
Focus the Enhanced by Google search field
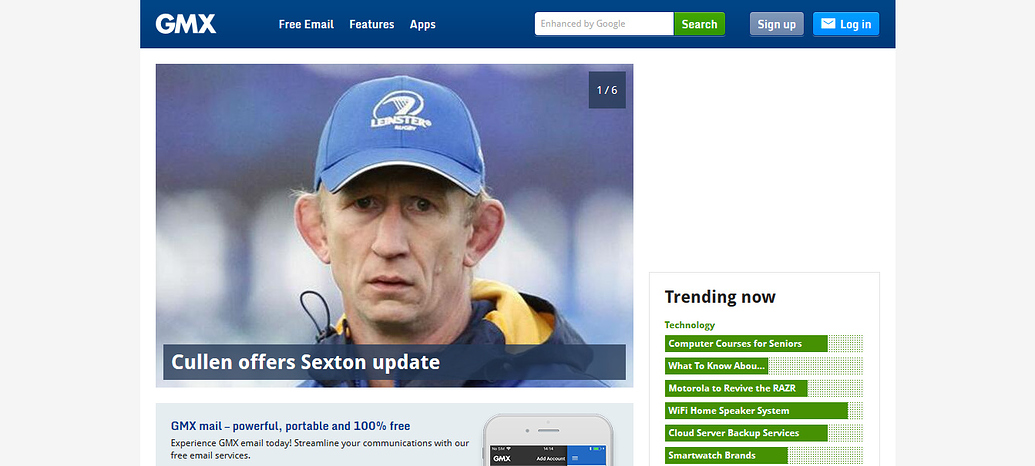pos(604,24)
